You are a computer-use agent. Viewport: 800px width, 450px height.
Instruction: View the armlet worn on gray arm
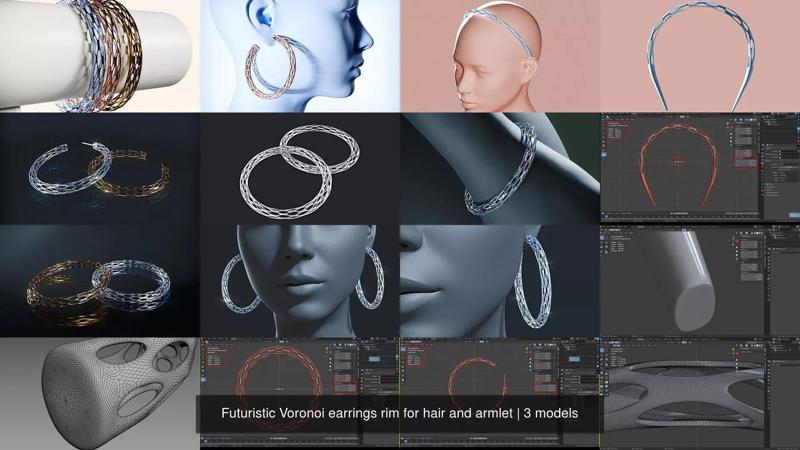500,169
